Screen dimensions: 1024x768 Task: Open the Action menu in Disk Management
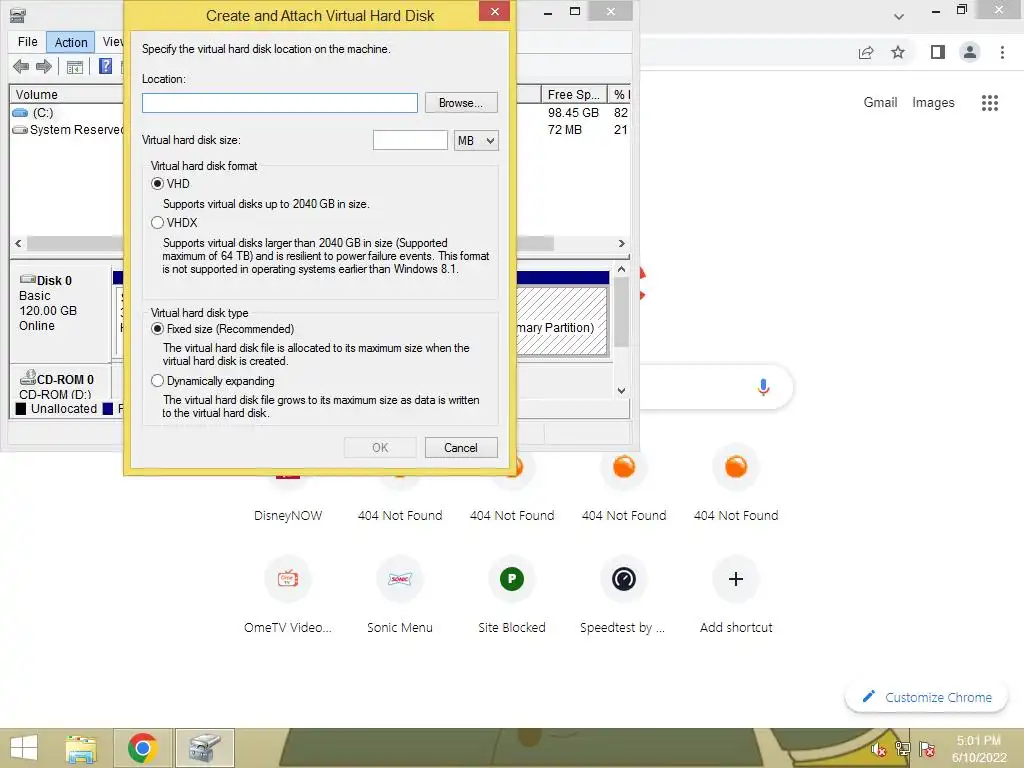point(71,42)
